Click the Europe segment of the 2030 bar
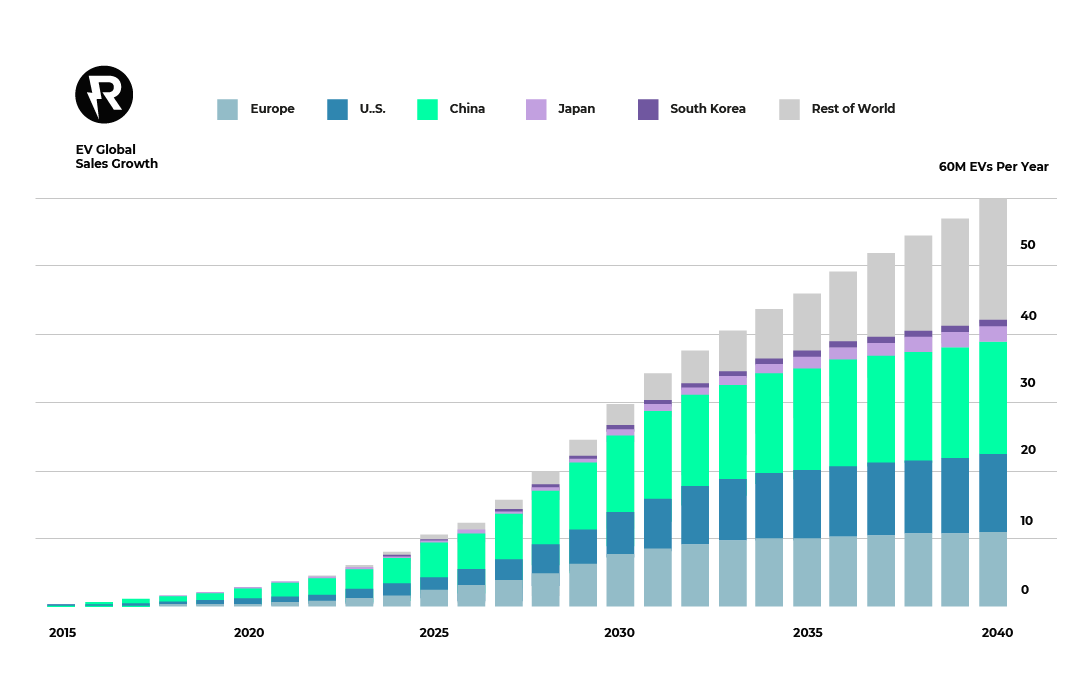Image resolution: width=1080 pixels, height=686 pixels. 620,580
